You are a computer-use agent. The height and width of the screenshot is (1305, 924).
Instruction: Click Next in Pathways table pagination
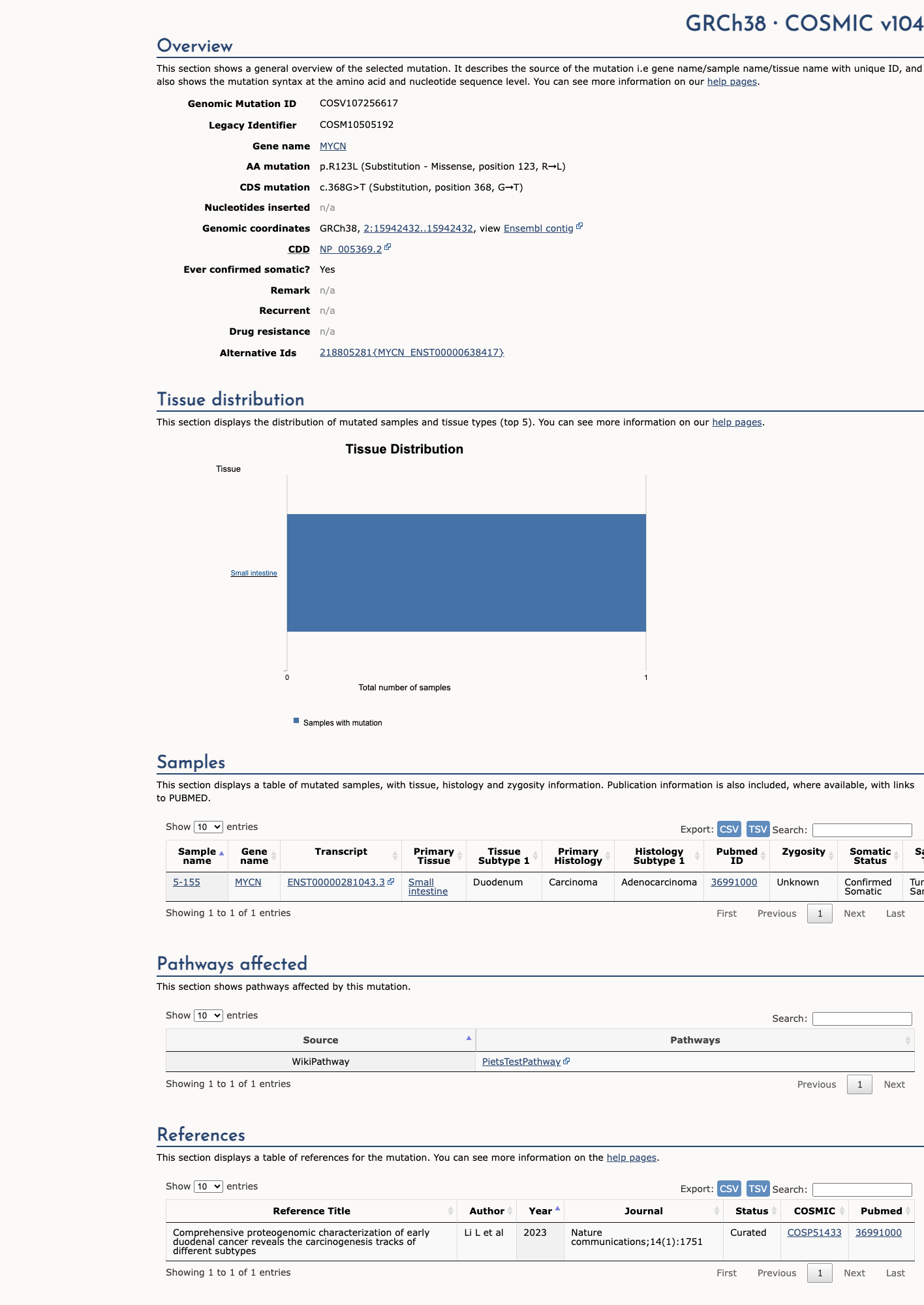click(894, 1084)
